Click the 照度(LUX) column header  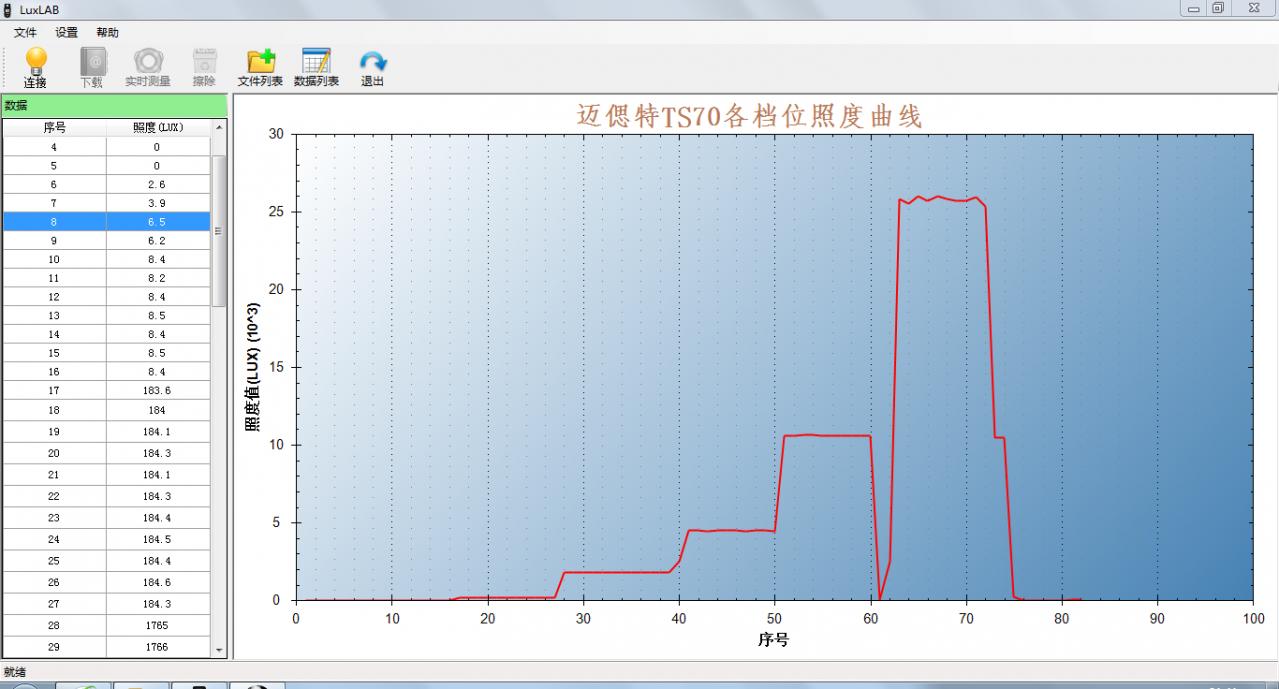click(x=155, y=127)
